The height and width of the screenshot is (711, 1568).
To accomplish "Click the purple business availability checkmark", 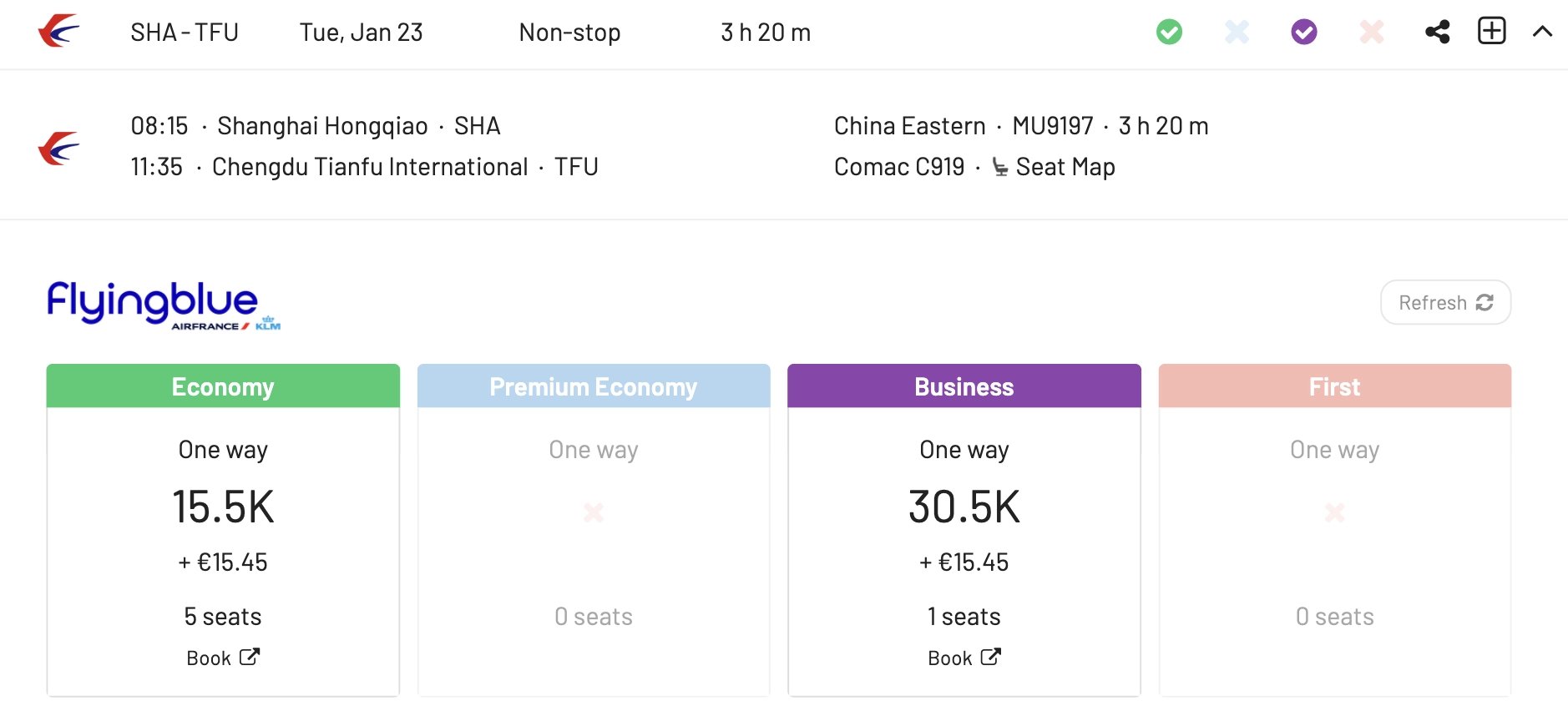I will pyautogui.click(x=1303, y=33).
